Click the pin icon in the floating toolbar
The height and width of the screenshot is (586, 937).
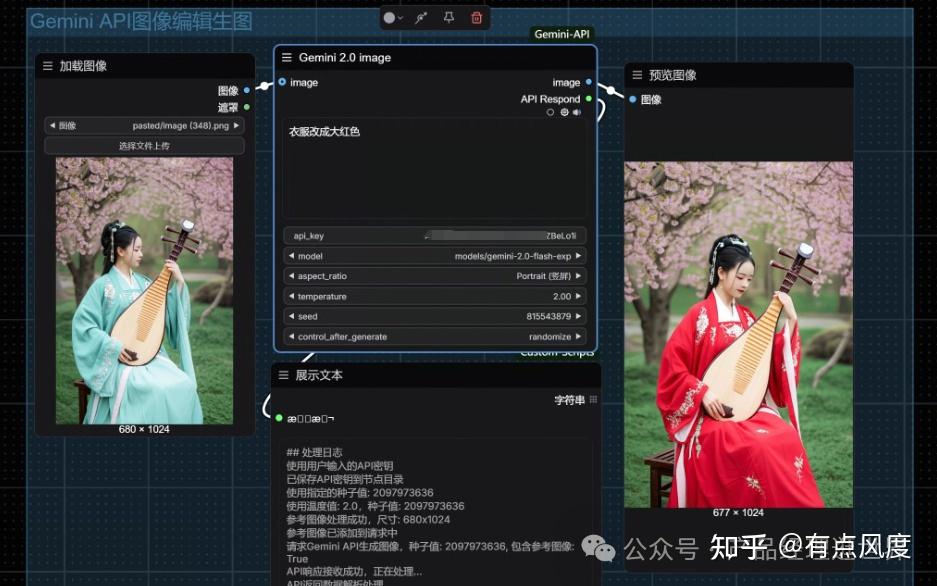pyautogui.click(x=448, y=17)
